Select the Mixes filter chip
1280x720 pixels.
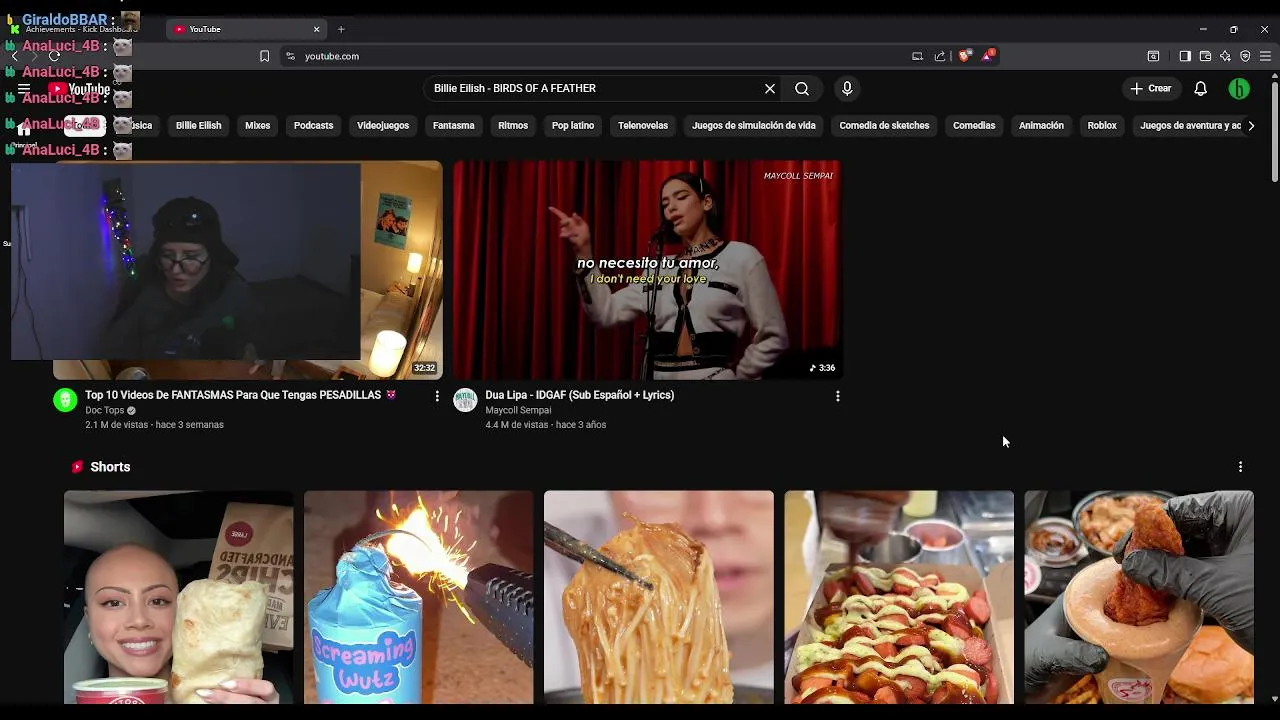coord(258,126)
